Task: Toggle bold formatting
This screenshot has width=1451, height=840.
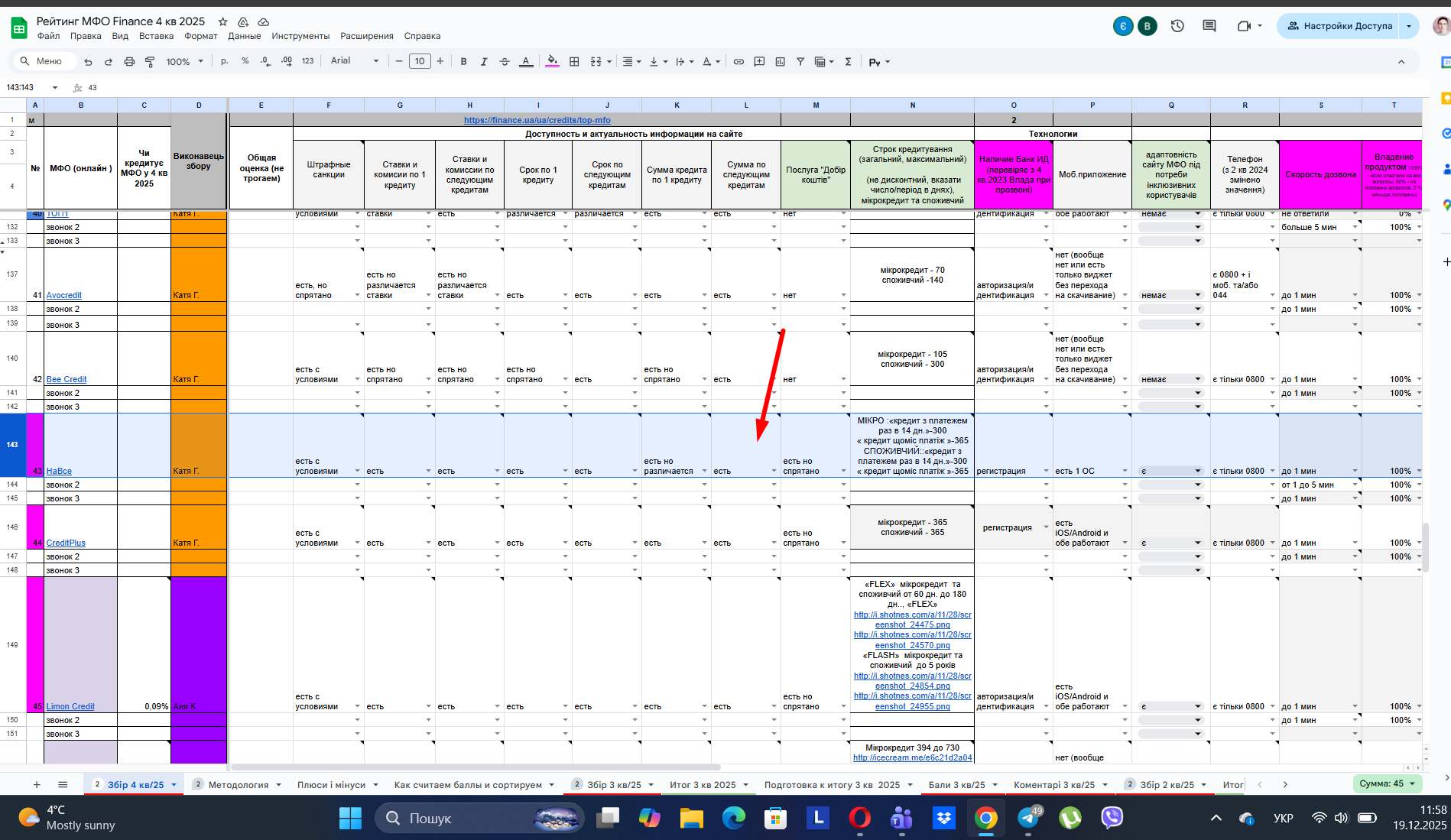Action: 463,61
